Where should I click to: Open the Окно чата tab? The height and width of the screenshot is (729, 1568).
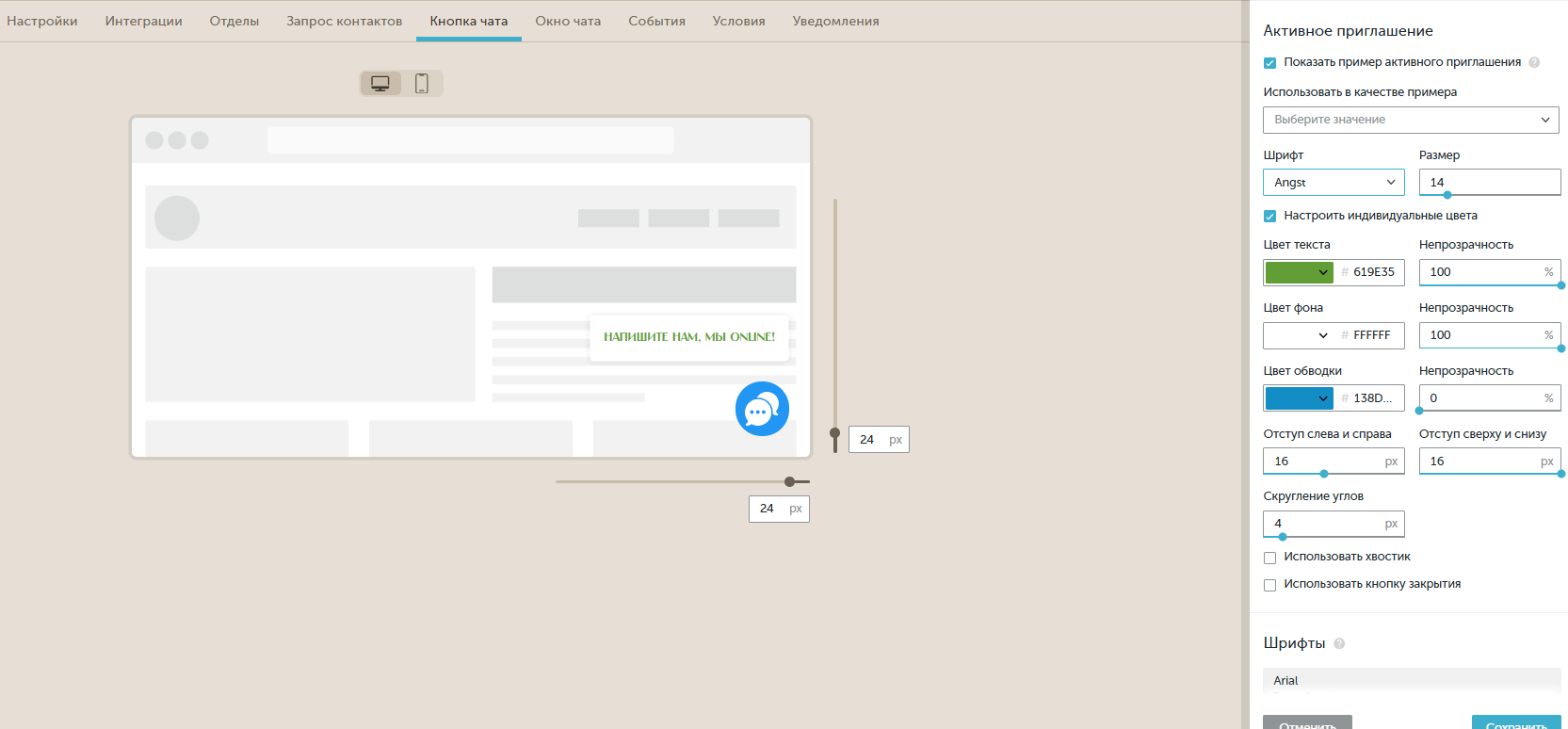(568, 21)
